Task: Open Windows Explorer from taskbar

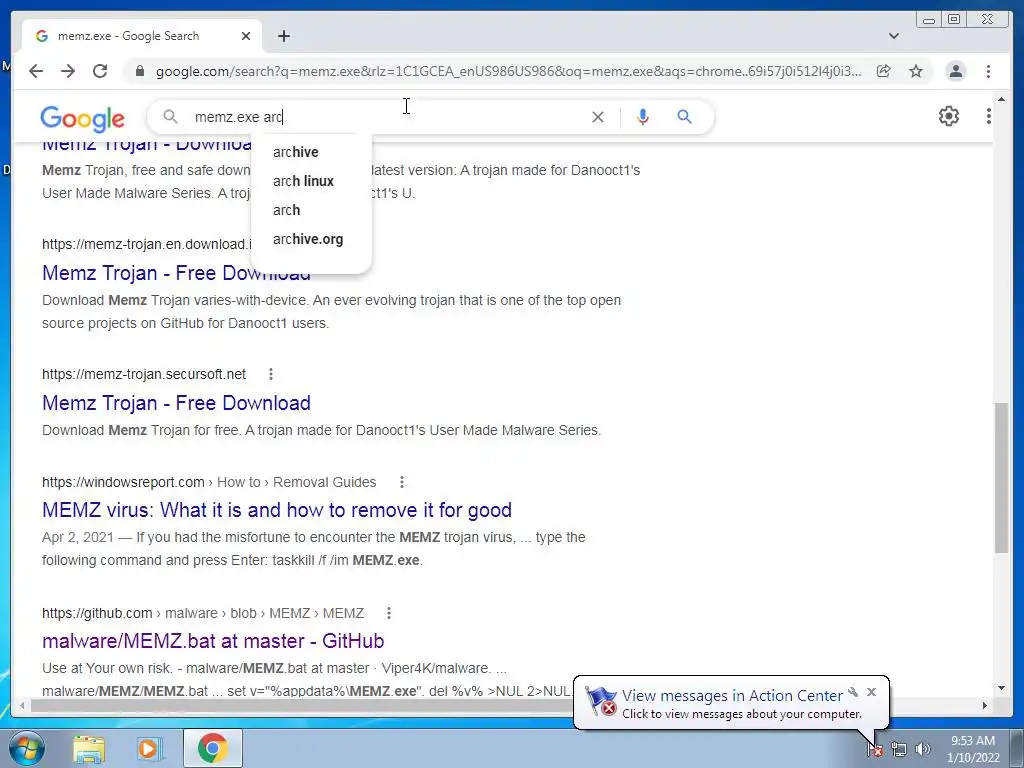Action: 89,748
